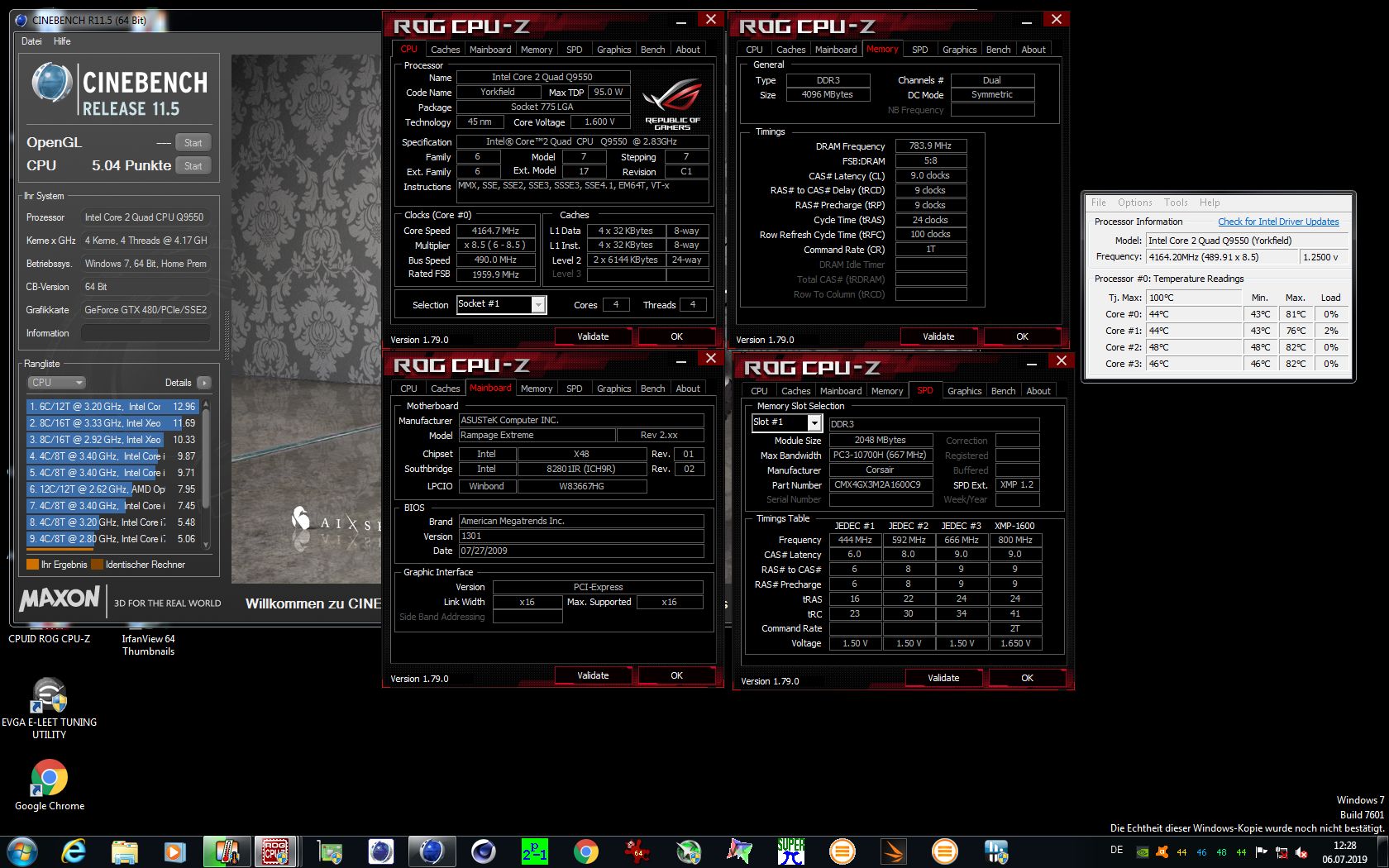Viewport: 1389px width, 868px height.
Task: Switch to Caches tab in top-left CPU-Z window
Action: pyautogui.click(x=445, y=50)
